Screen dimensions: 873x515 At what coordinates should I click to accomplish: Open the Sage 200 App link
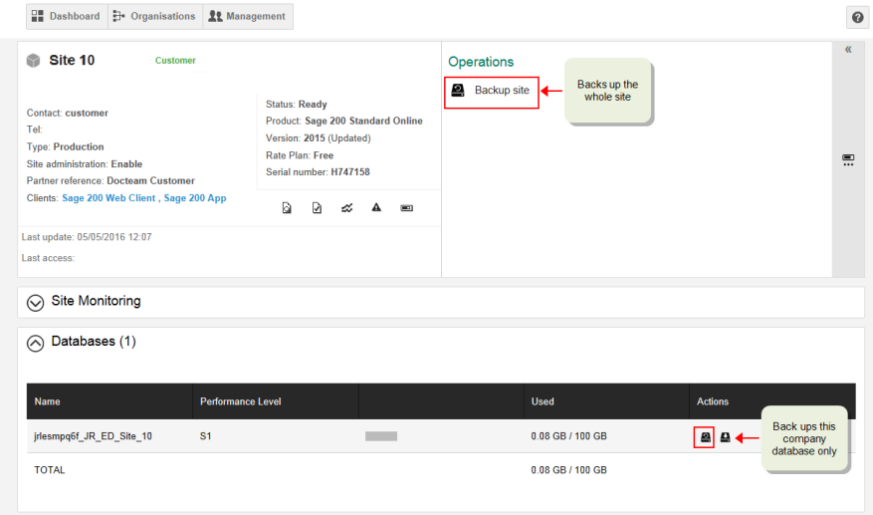coord(195,198)
